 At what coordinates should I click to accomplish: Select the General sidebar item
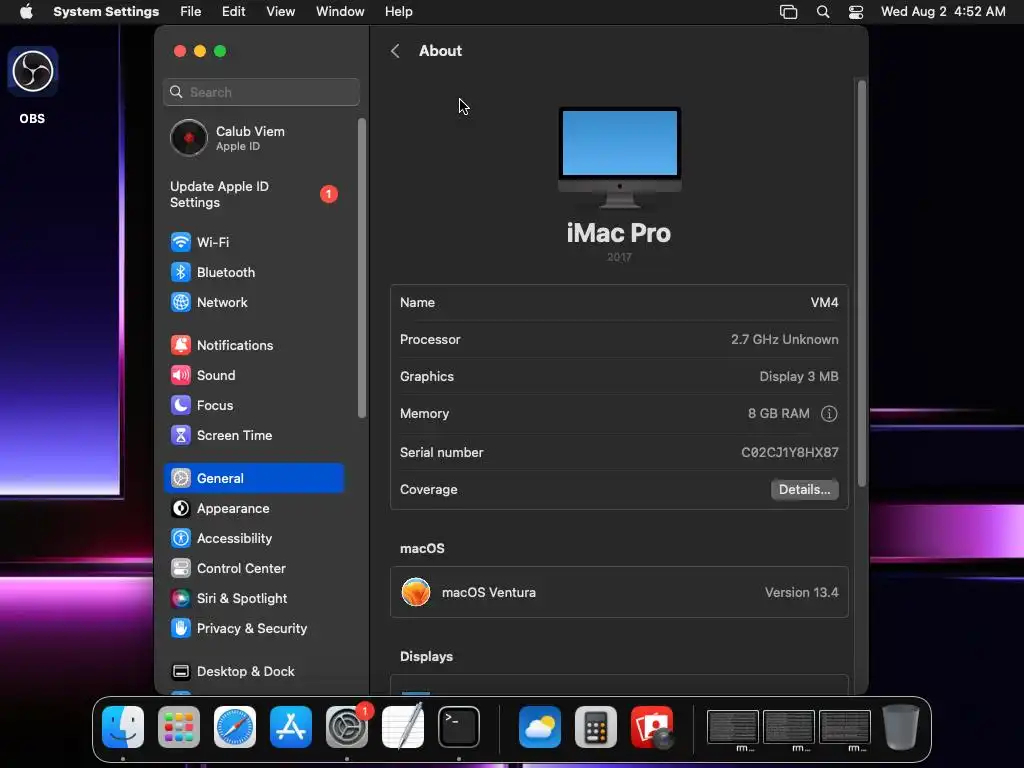[253, 478]
